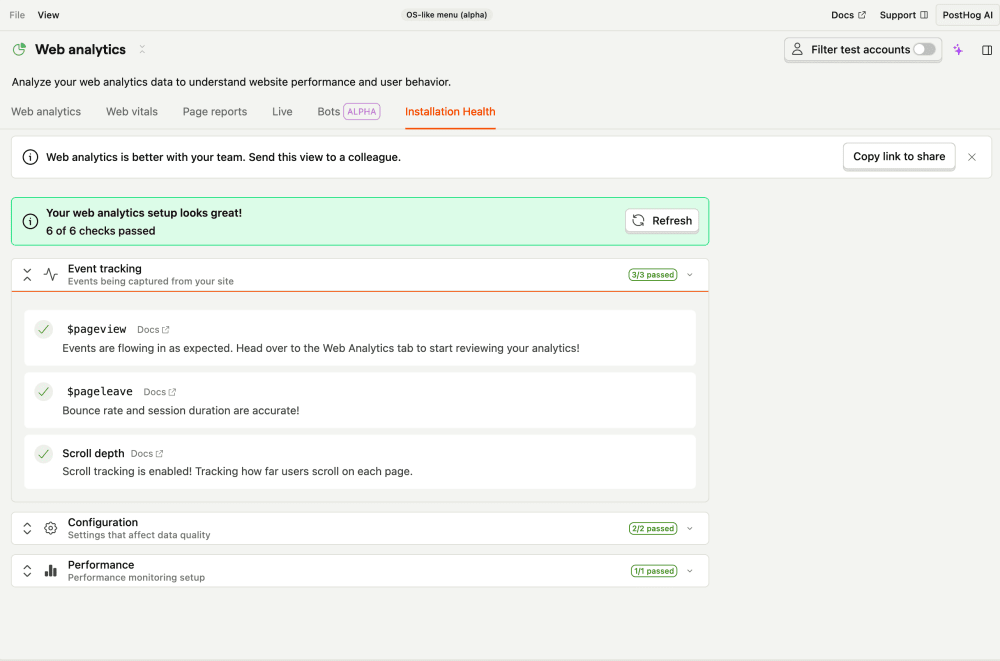Open the PostHog AI button
Viewport: 1000px width, 661px height.
[x=967, y=15]
